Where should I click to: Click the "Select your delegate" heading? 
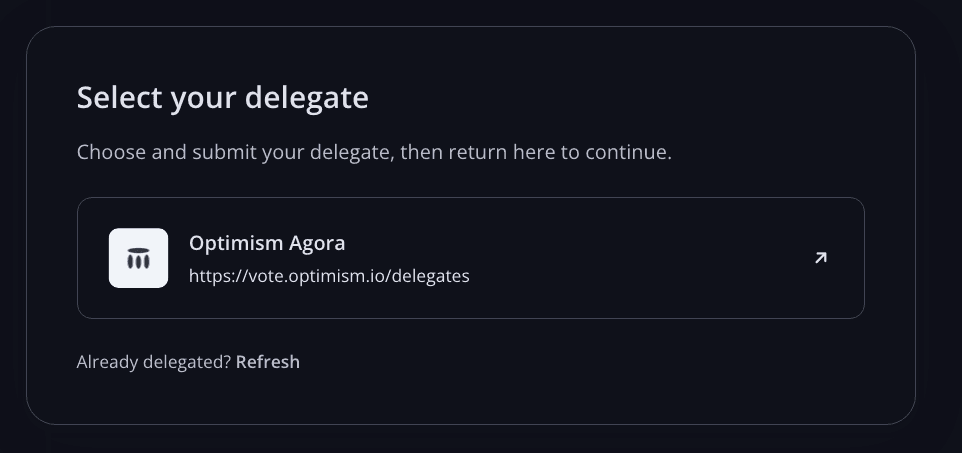coord(223,98)
